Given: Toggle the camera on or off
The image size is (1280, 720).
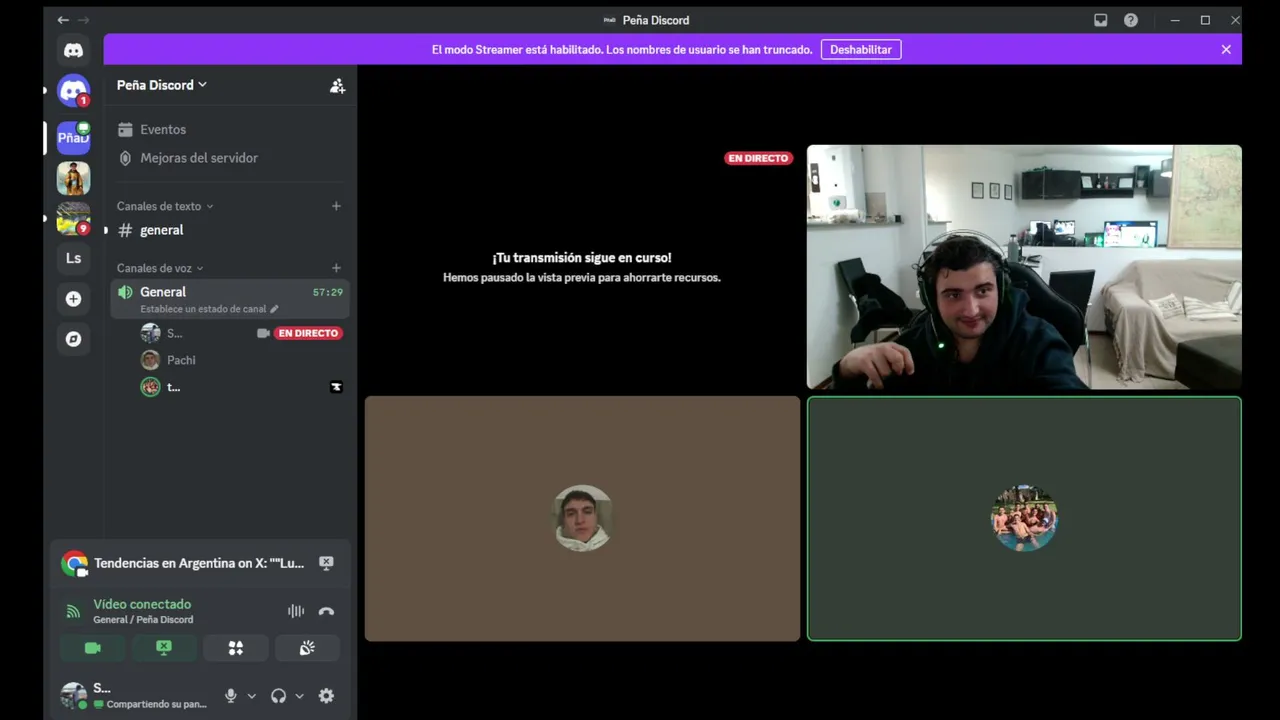Looking at the screenshot, I should [93, 648].
